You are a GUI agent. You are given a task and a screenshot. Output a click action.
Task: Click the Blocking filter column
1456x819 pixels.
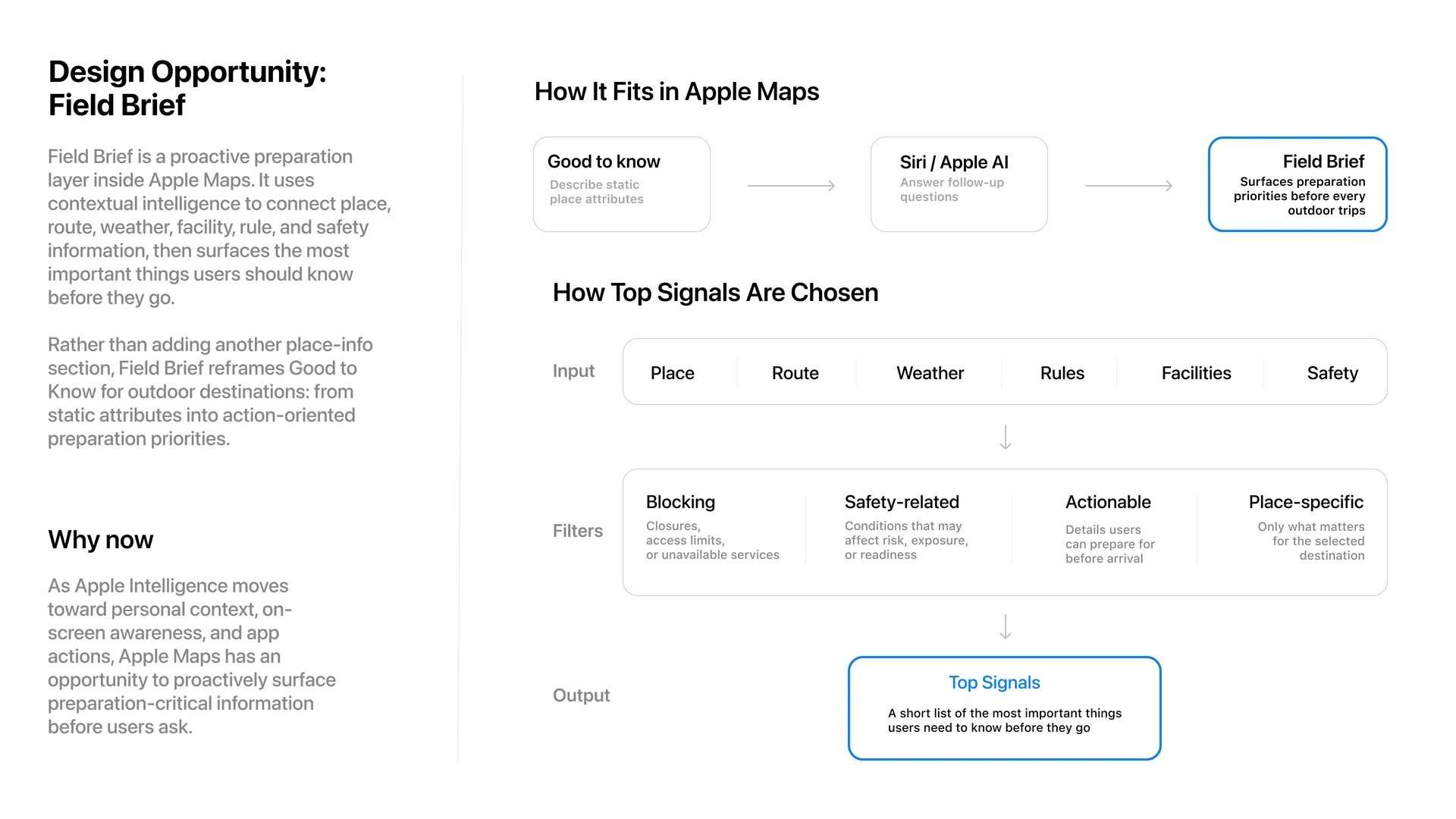tap(713, 528)
